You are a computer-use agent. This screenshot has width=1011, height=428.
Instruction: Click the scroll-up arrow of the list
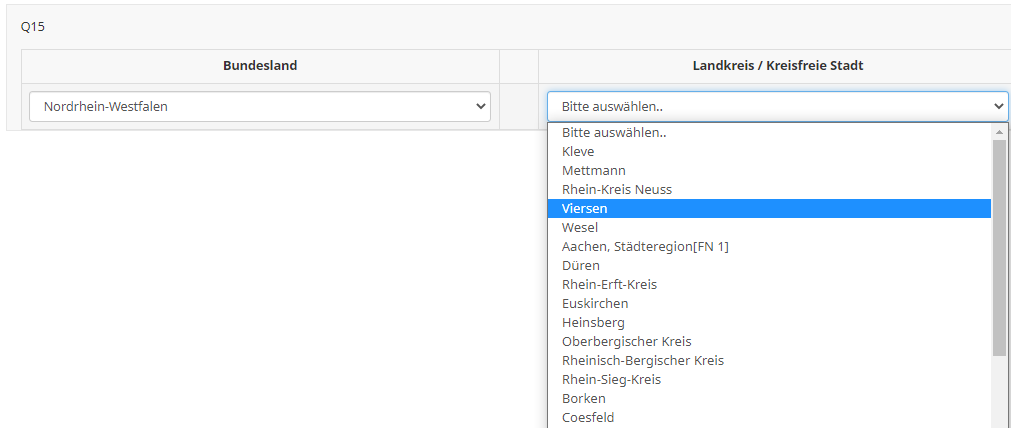(x=999, y=131)
